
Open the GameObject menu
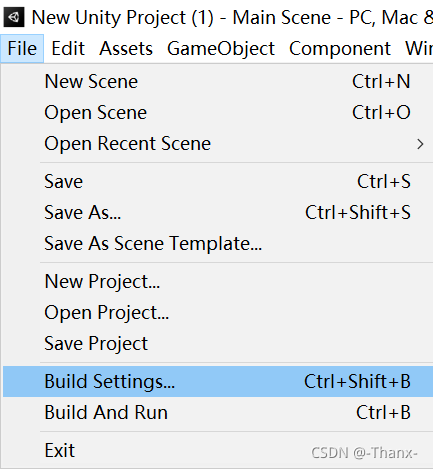(x=221, y=49)
